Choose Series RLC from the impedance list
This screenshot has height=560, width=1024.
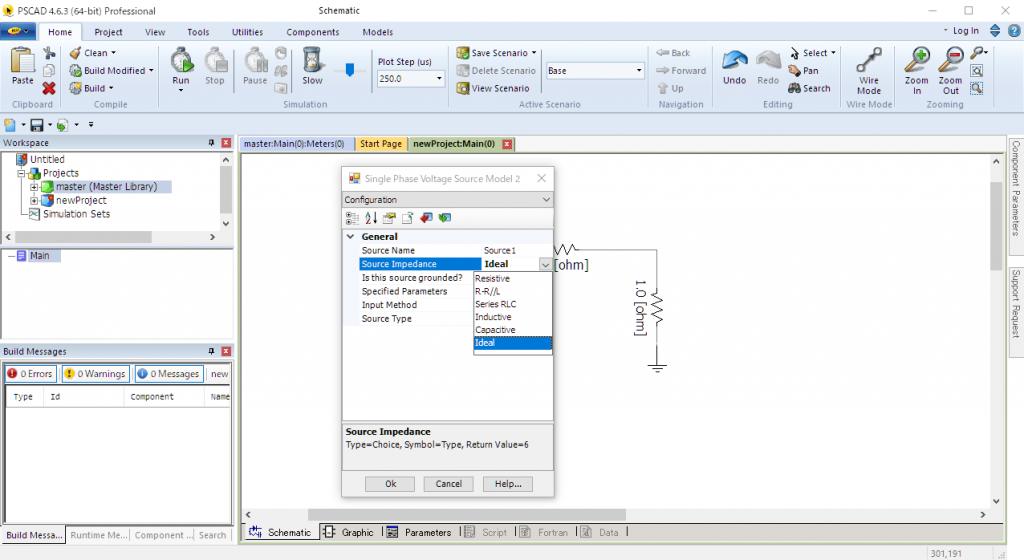pos(496,304)
